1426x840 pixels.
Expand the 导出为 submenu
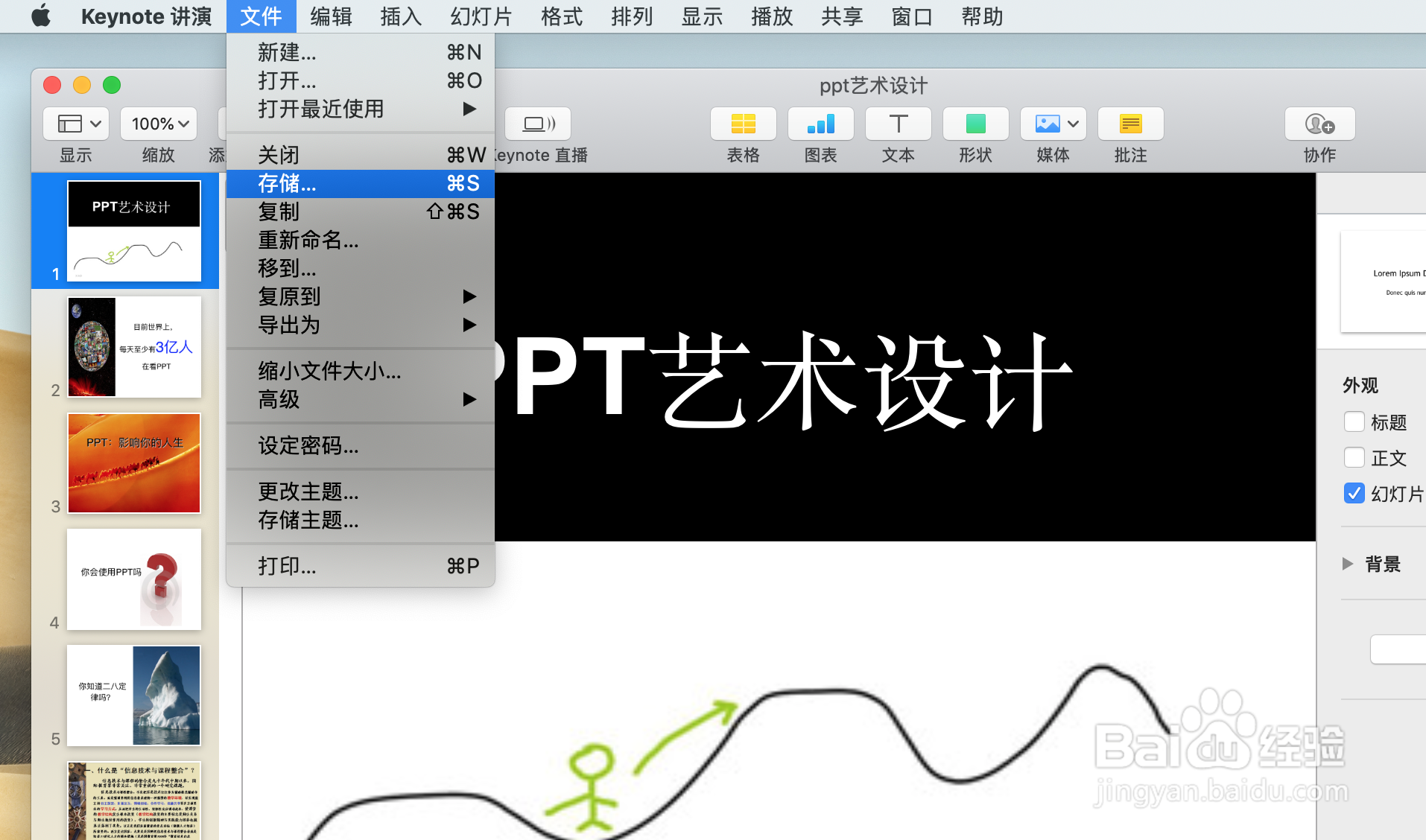click(361, 325)
